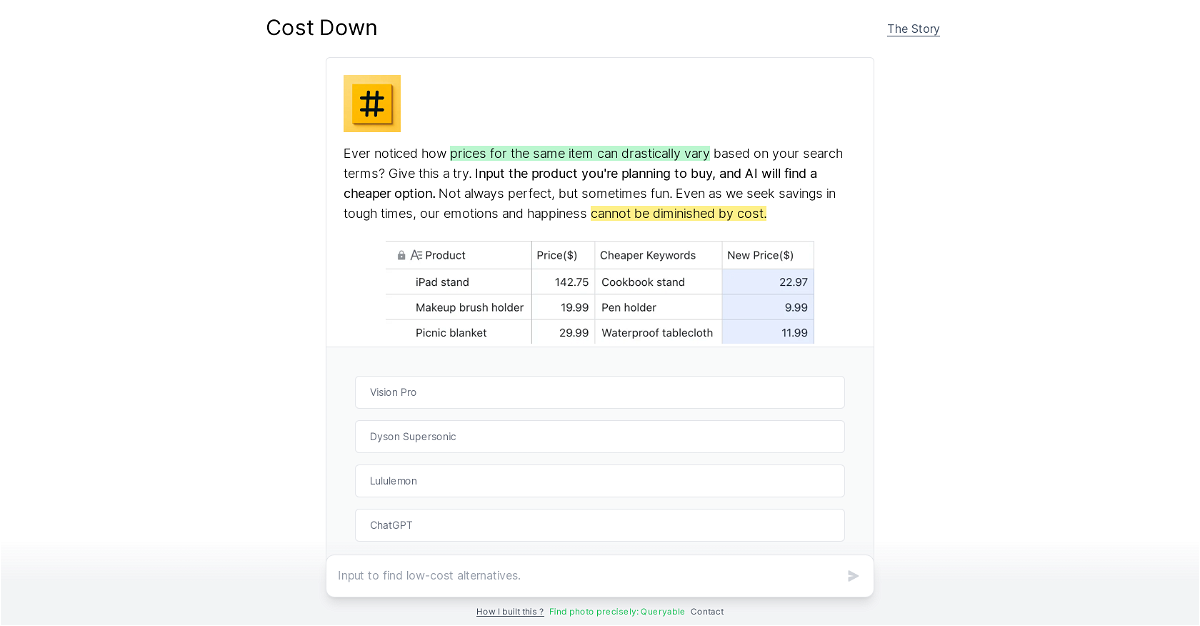Click the Waterproof tablecloth cell
Image resolution: width=1200 pixels, height=626 pixels.
657,333
